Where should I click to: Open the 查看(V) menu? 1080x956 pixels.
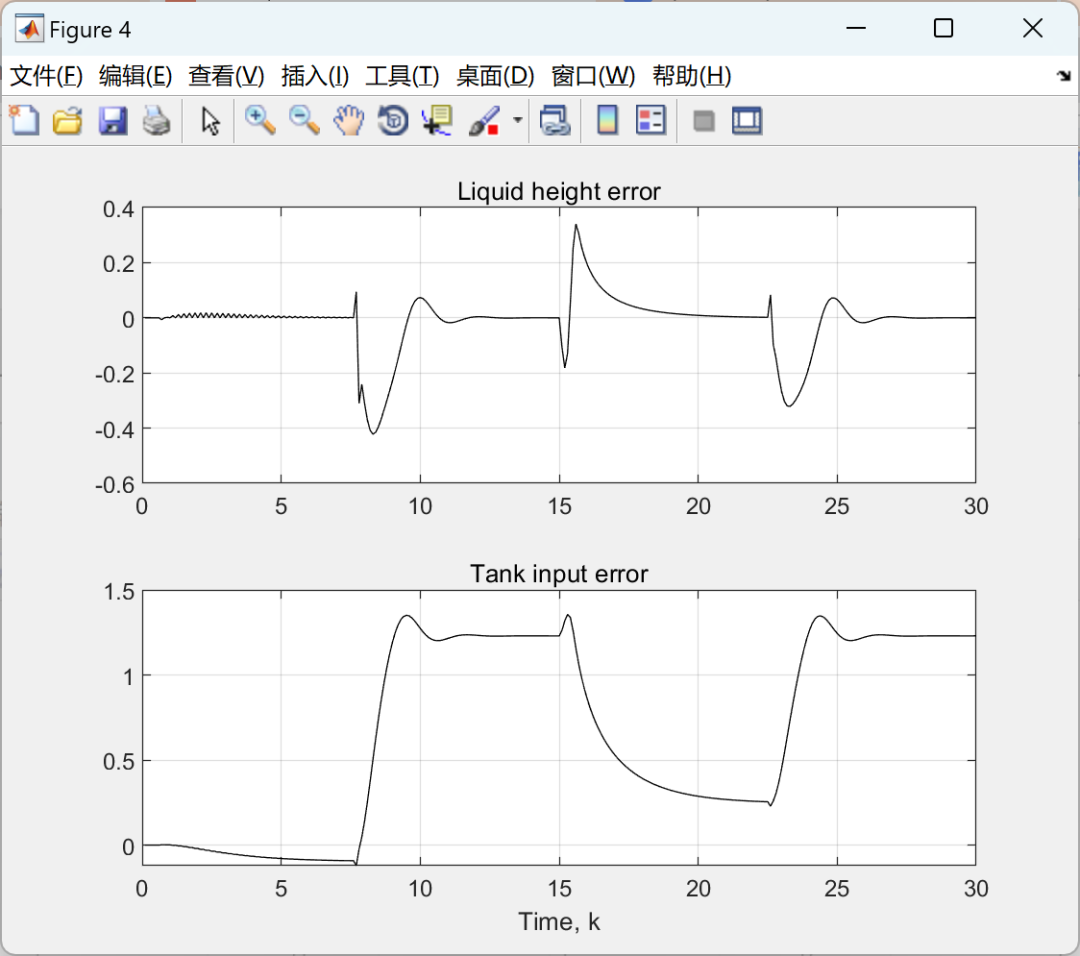226,76
